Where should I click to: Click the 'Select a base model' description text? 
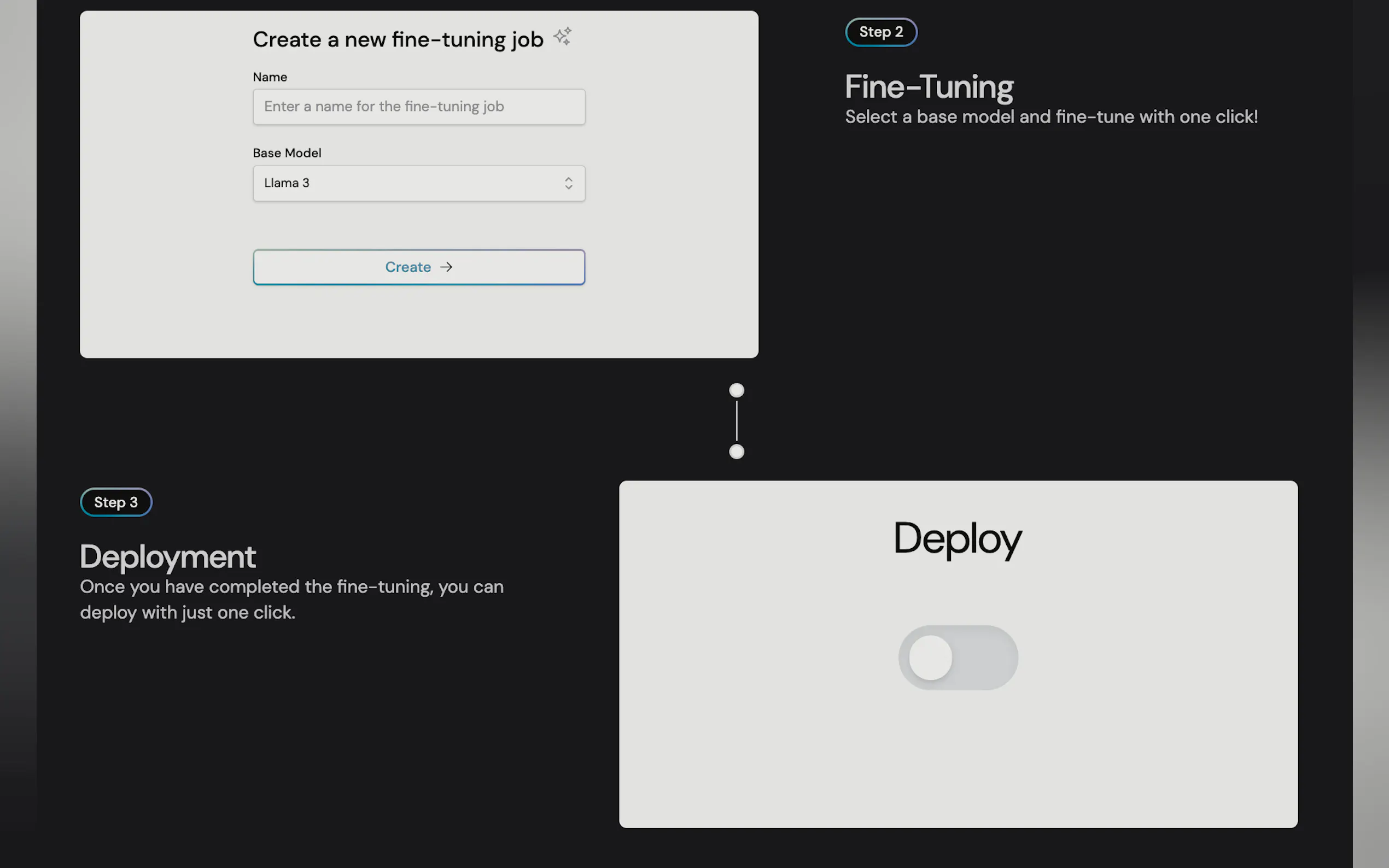pos(1051,117)
